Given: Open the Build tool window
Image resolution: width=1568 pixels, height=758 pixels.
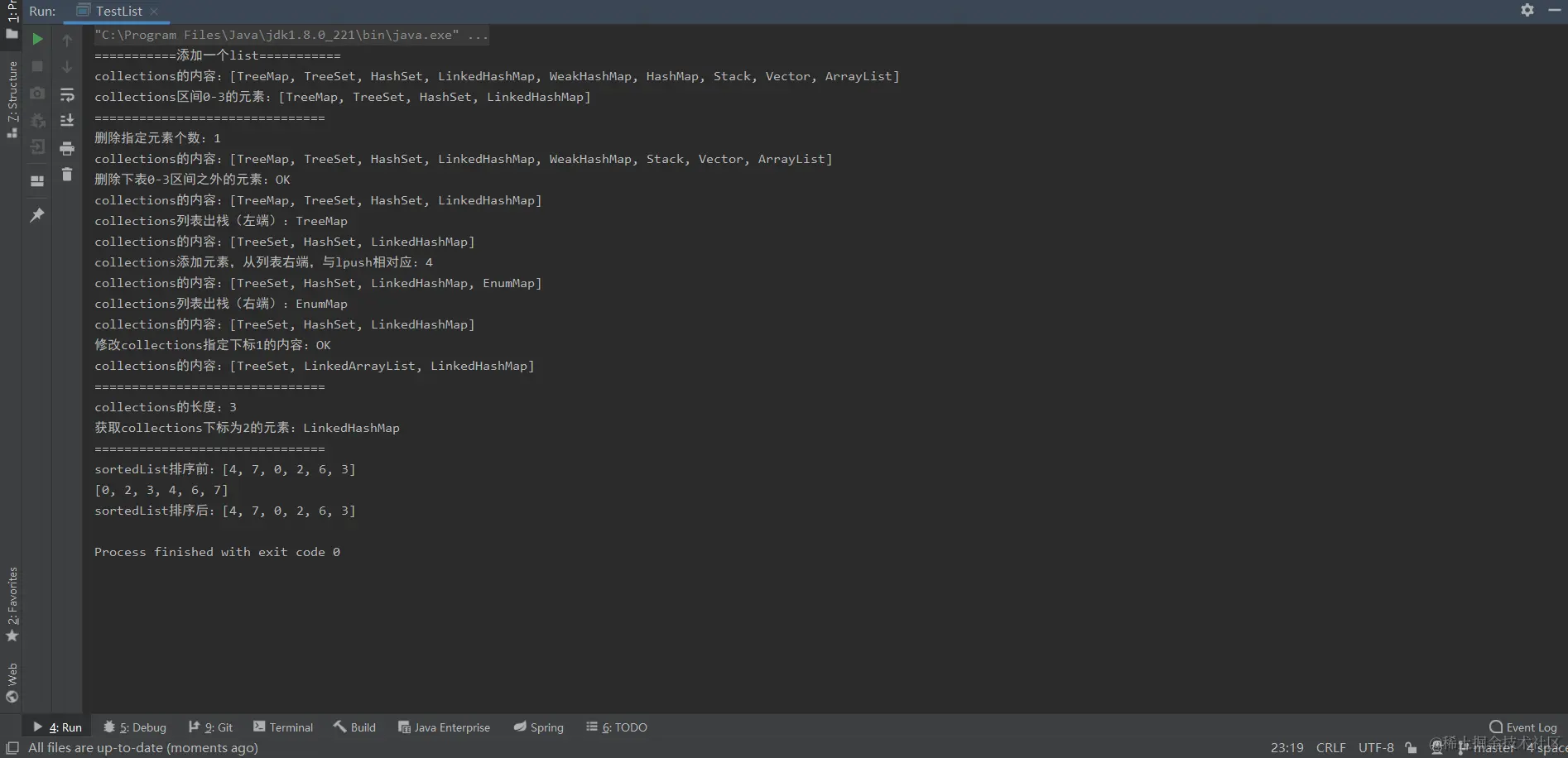Looking at the screenshot, I should [x=354, y=727].
